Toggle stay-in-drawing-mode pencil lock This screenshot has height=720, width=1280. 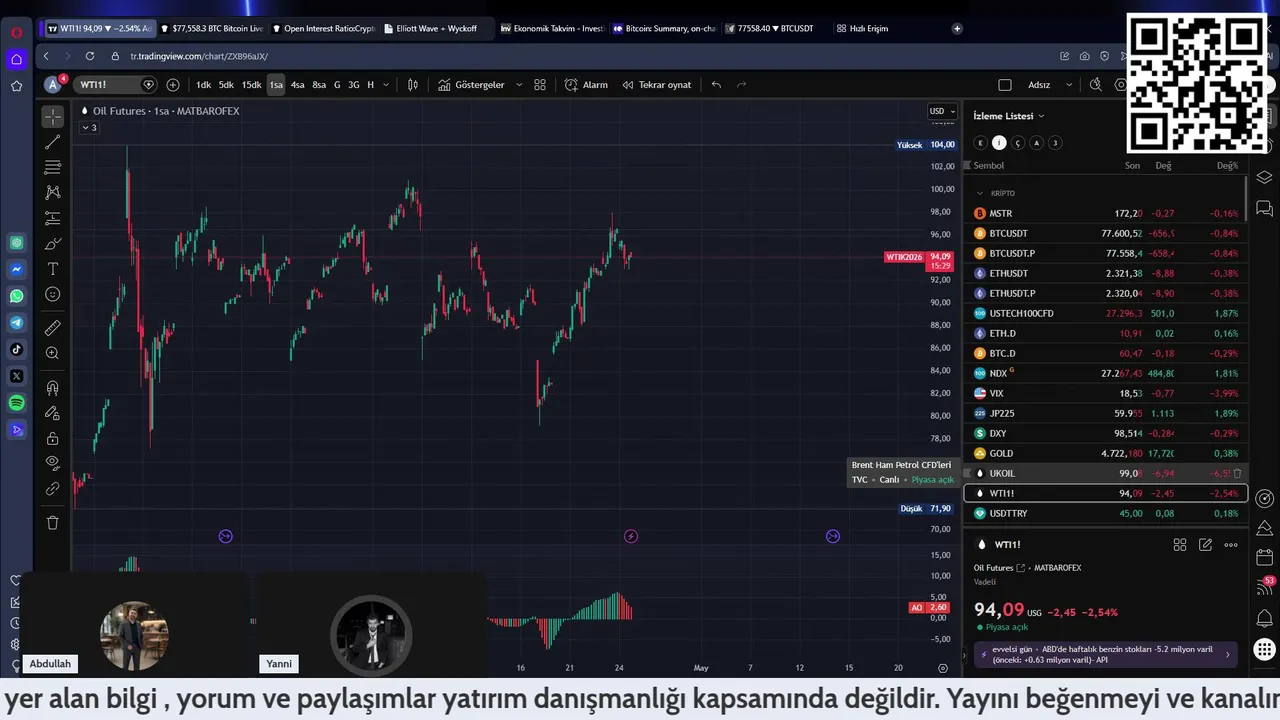pyautogui.click(x=53, y=413)
